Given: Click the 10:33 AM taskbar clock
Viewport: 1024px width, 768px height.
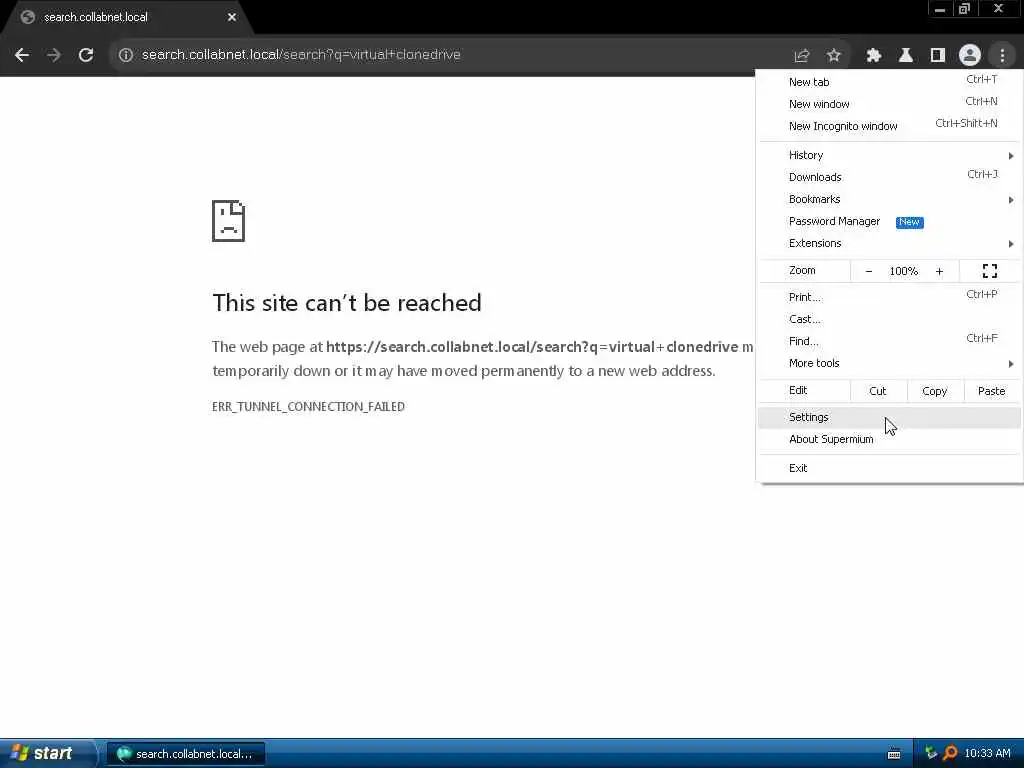Looking at the screenshot, I should 987,754.
